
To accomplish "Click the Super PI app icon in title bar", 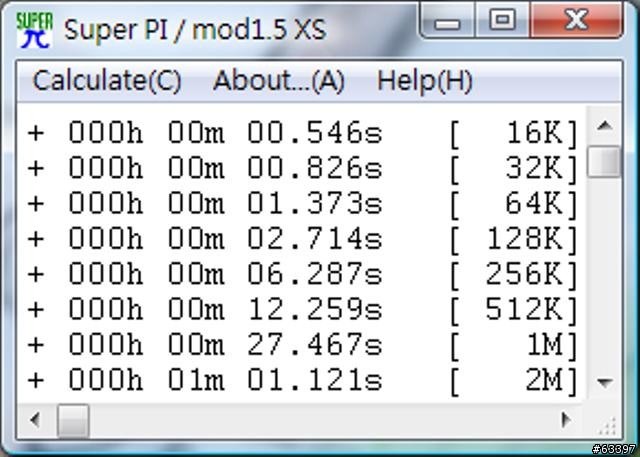I will pyautogui.click(x=34, y=29).
